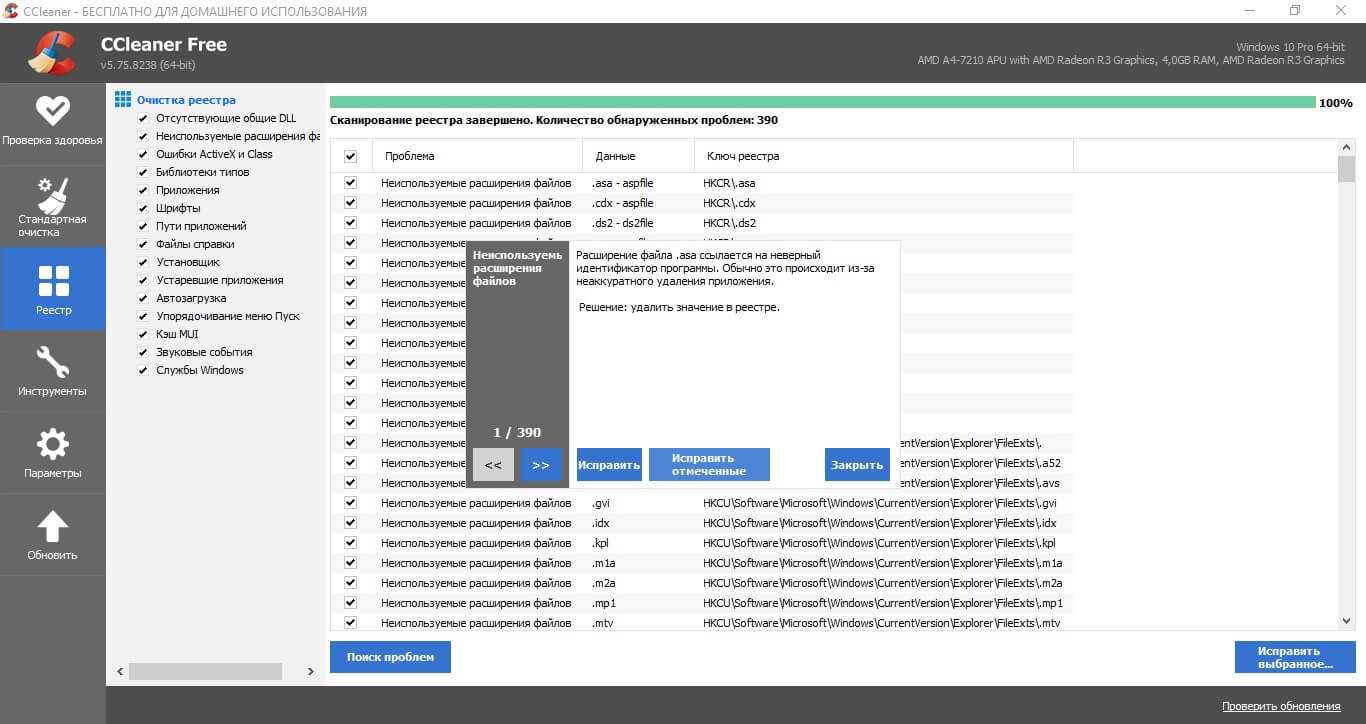Toggle the Шрифты checkbox
The image size is (1366, 724).
[x=143, y=208]
